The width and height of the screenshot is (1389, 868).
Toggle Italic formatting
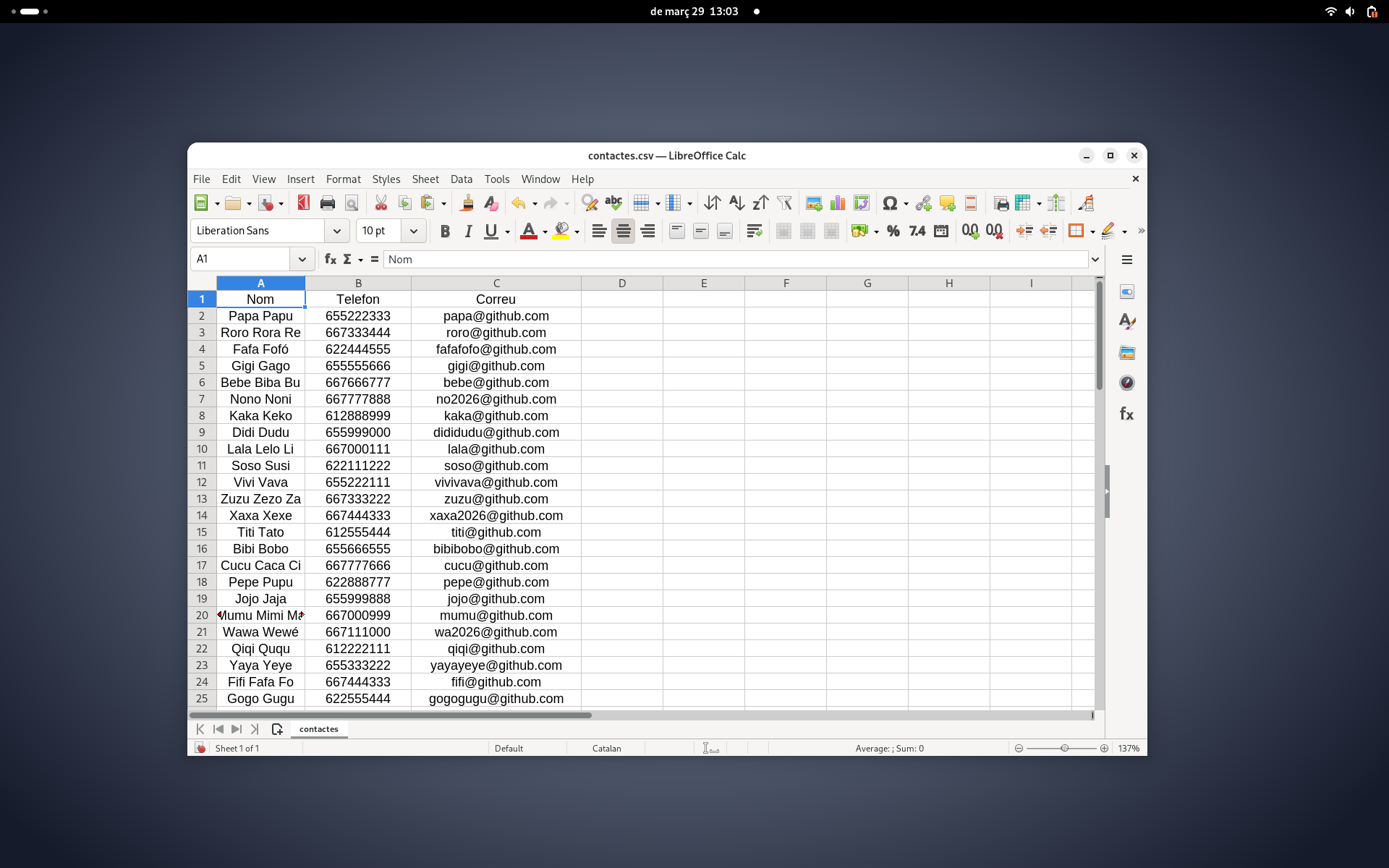coord(468,231)
